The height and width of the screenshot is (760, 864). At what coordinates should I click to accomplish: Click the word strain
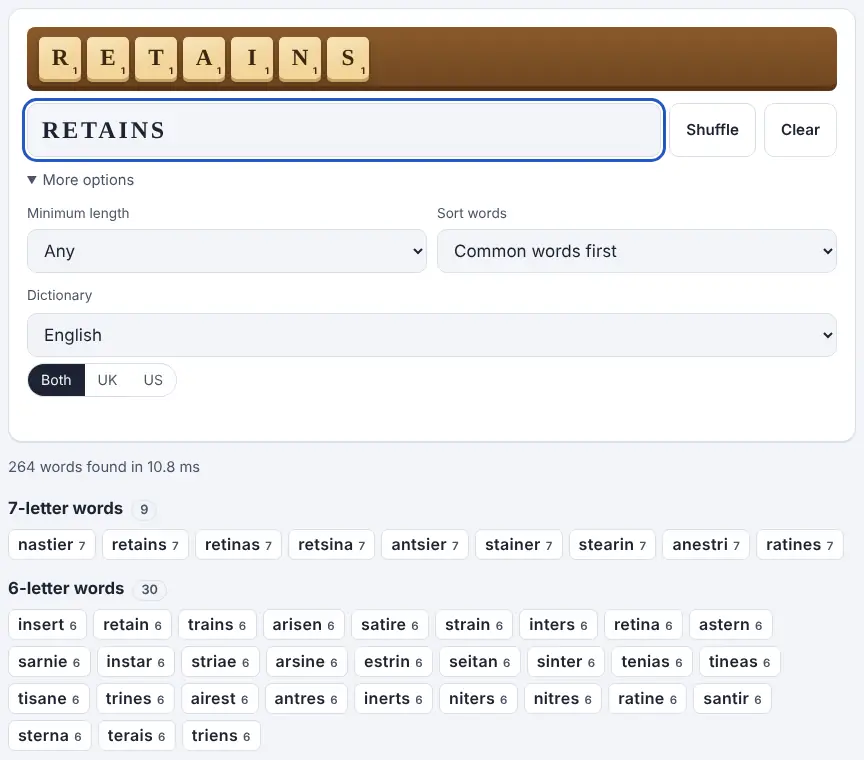point(474,624)
